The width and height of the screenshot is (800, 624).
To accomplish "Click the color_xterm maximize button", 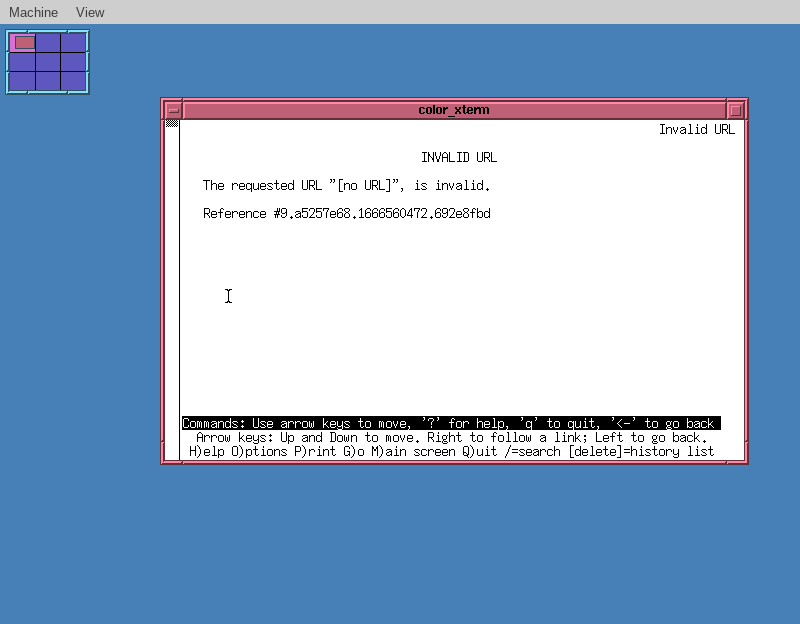I will click(735, 110).
